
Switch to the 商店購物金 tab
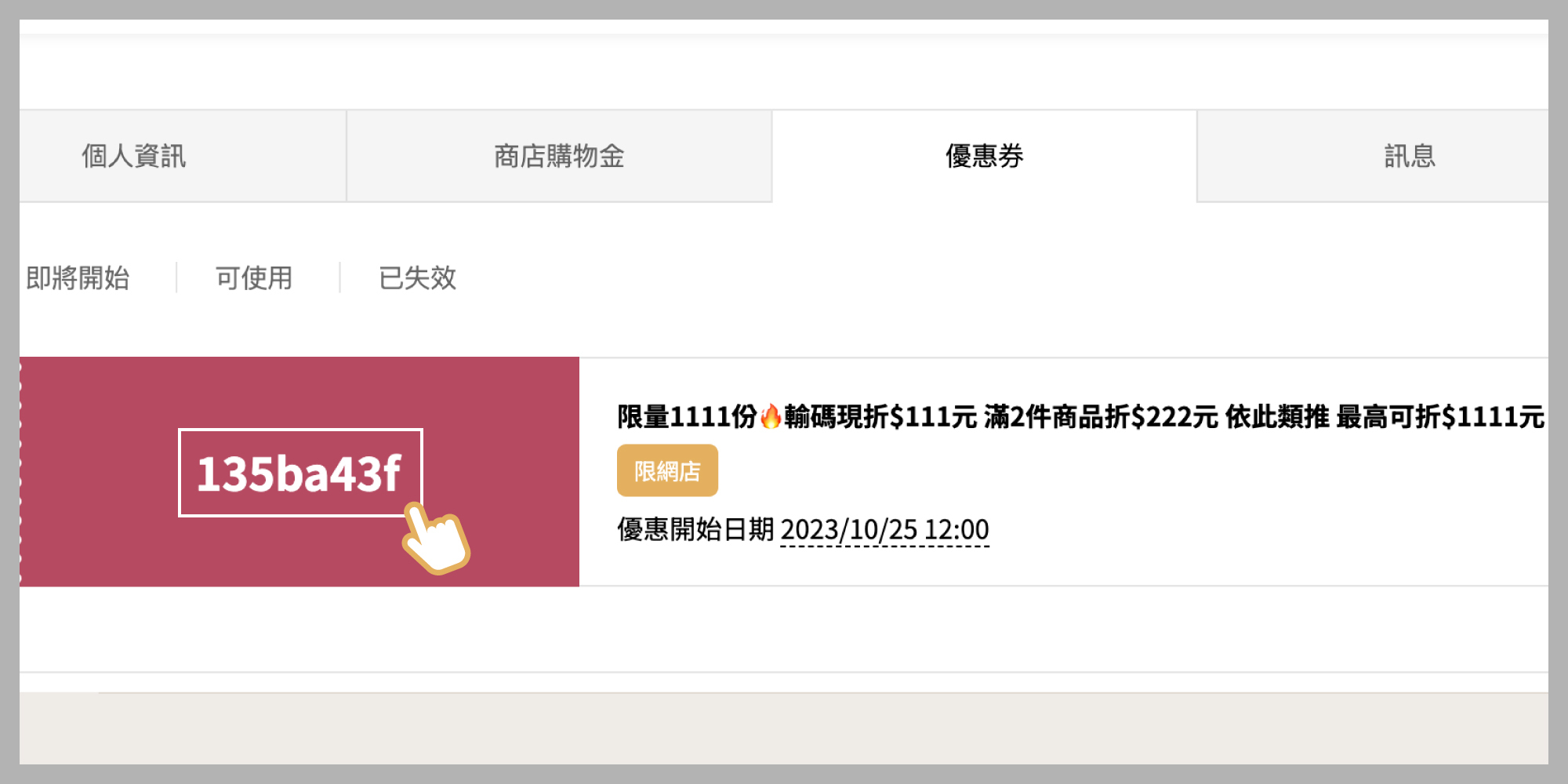pyautogui.click(x=559, y=156)
